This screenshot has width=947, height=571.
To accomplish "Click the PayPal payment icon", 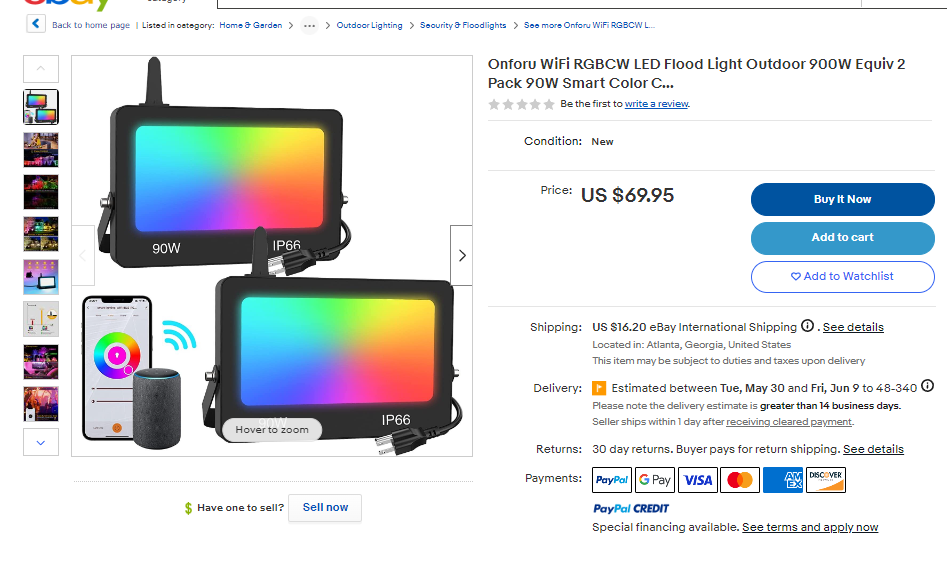I will (612, 480).
